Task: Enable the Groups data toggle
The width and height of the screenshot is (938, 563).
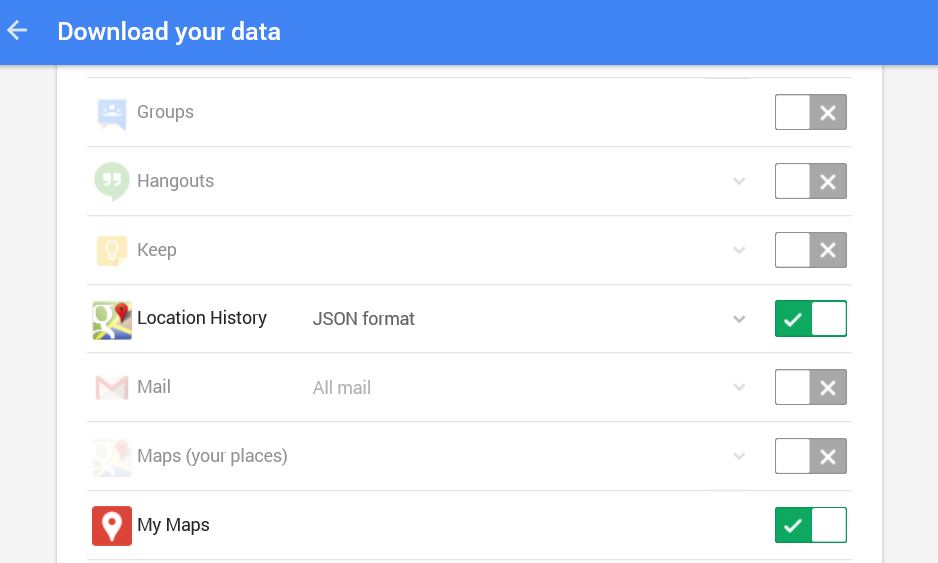Action: click(x=811, y=112)
